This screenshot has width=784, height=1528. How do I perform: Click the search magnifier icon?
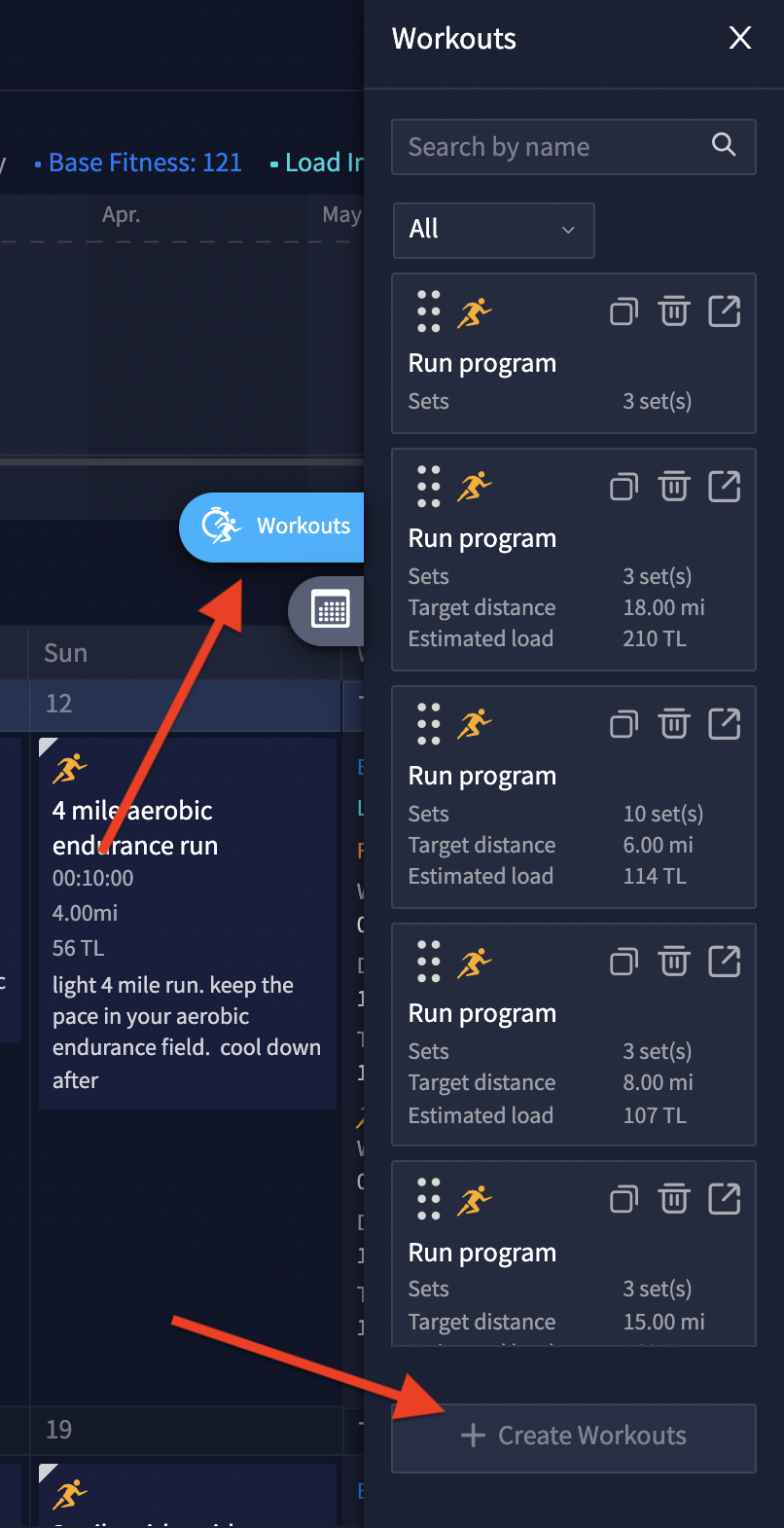tap(724, 146)
